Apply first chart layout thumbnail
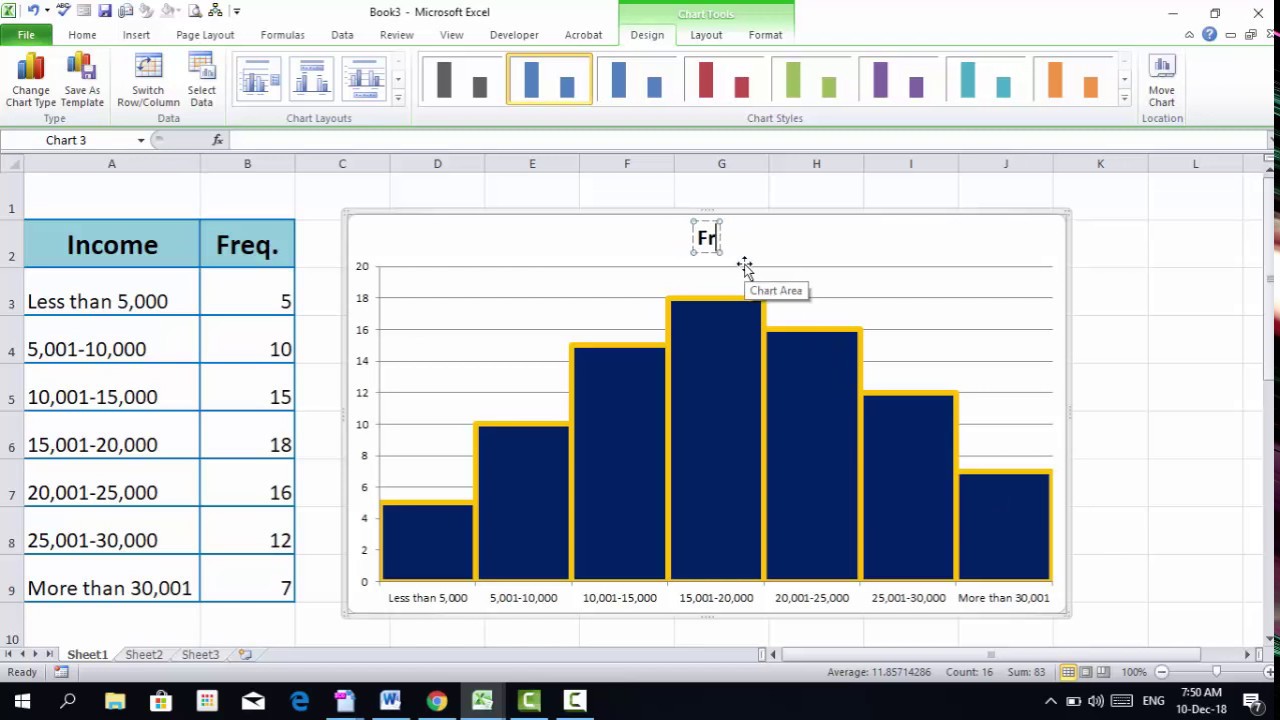The width and height of the screenshot is (1280, 720). click(259, 80)
